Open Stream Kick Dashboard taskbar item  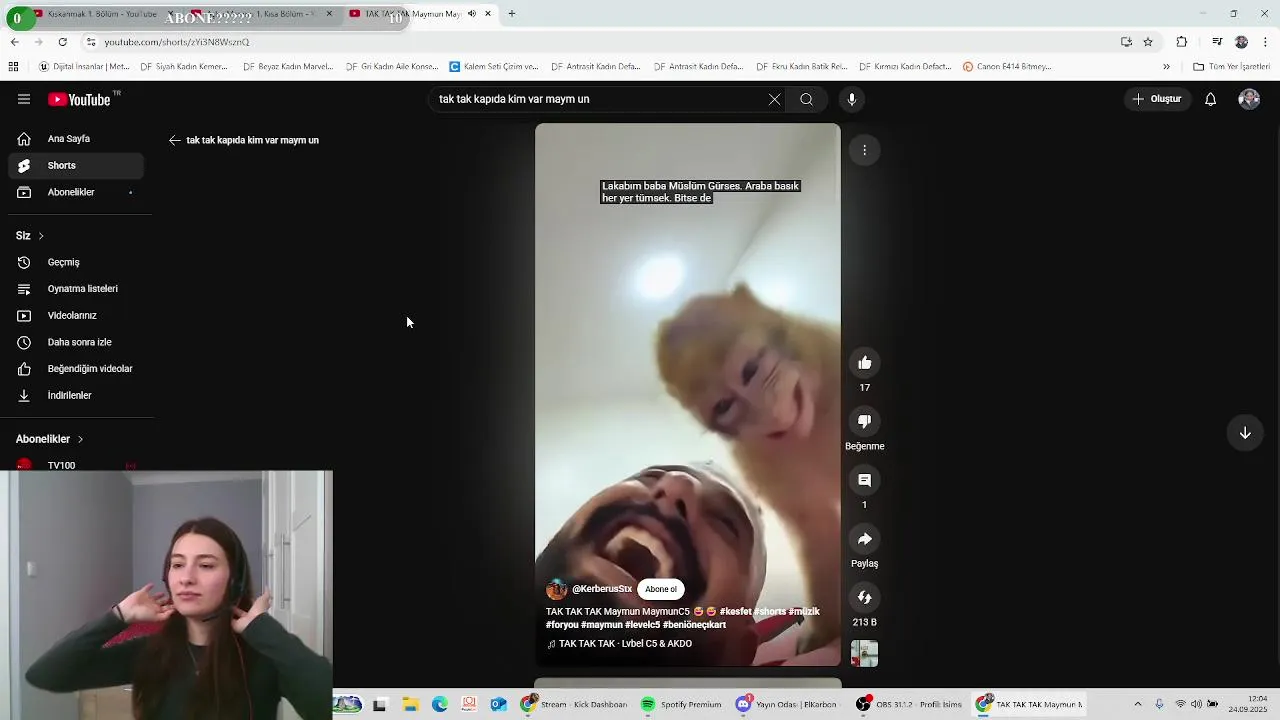tap(574, 705)
